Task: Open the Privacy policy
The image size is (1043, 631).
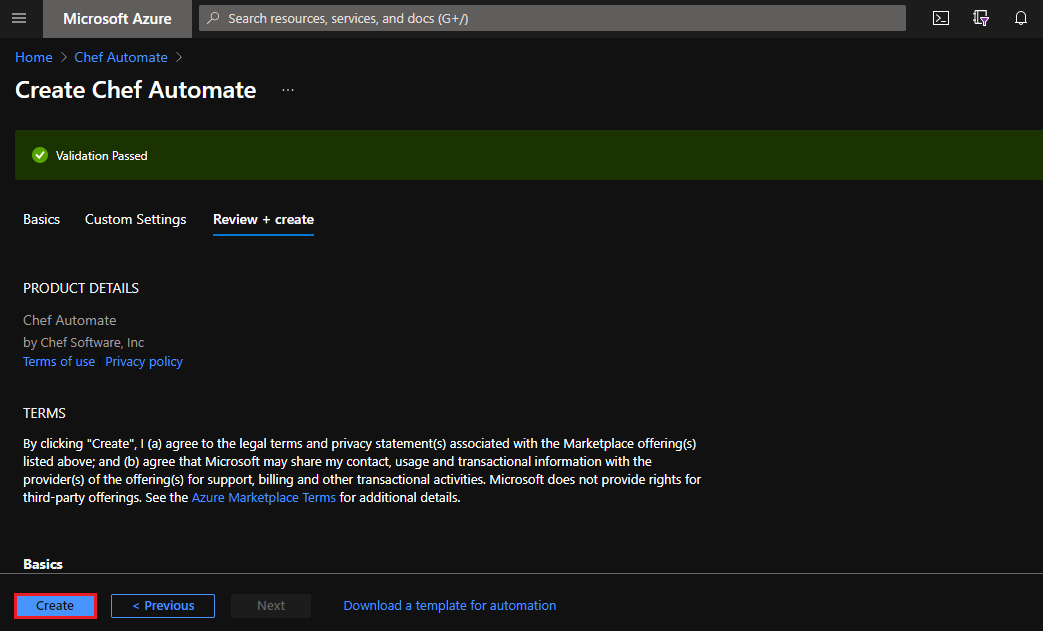Action: [x=143, y=361]
